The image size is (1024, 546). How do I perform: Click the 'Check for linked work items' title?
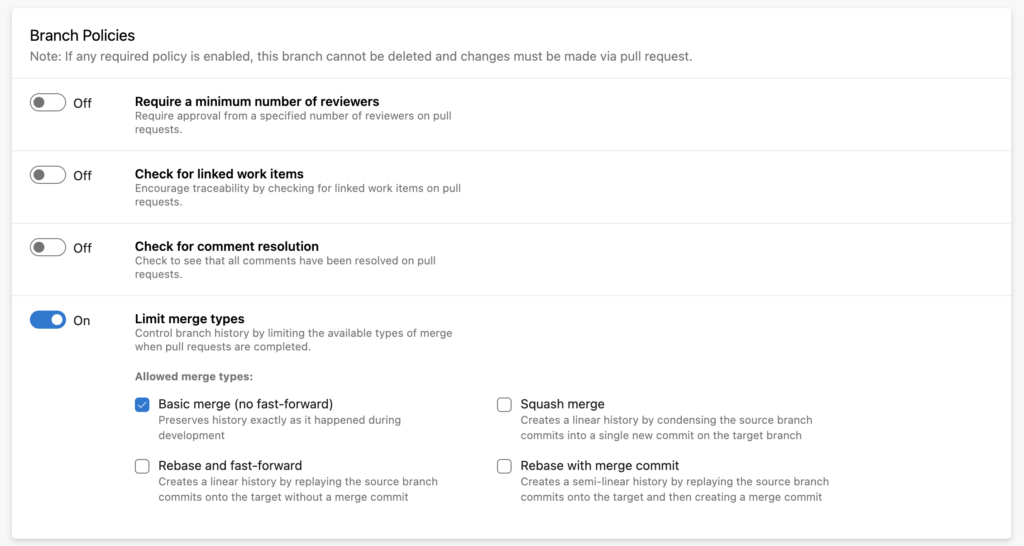219,174
